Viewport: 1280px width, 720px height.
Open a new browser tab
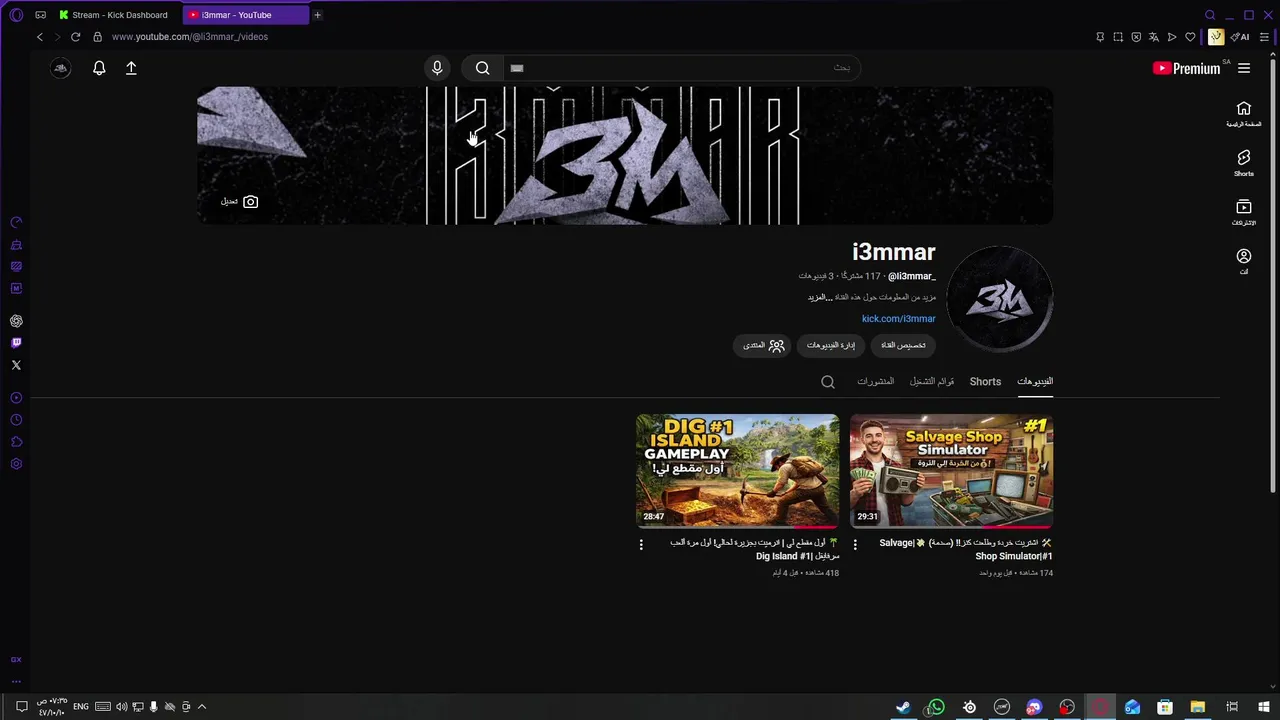click(x=318, y=15)
